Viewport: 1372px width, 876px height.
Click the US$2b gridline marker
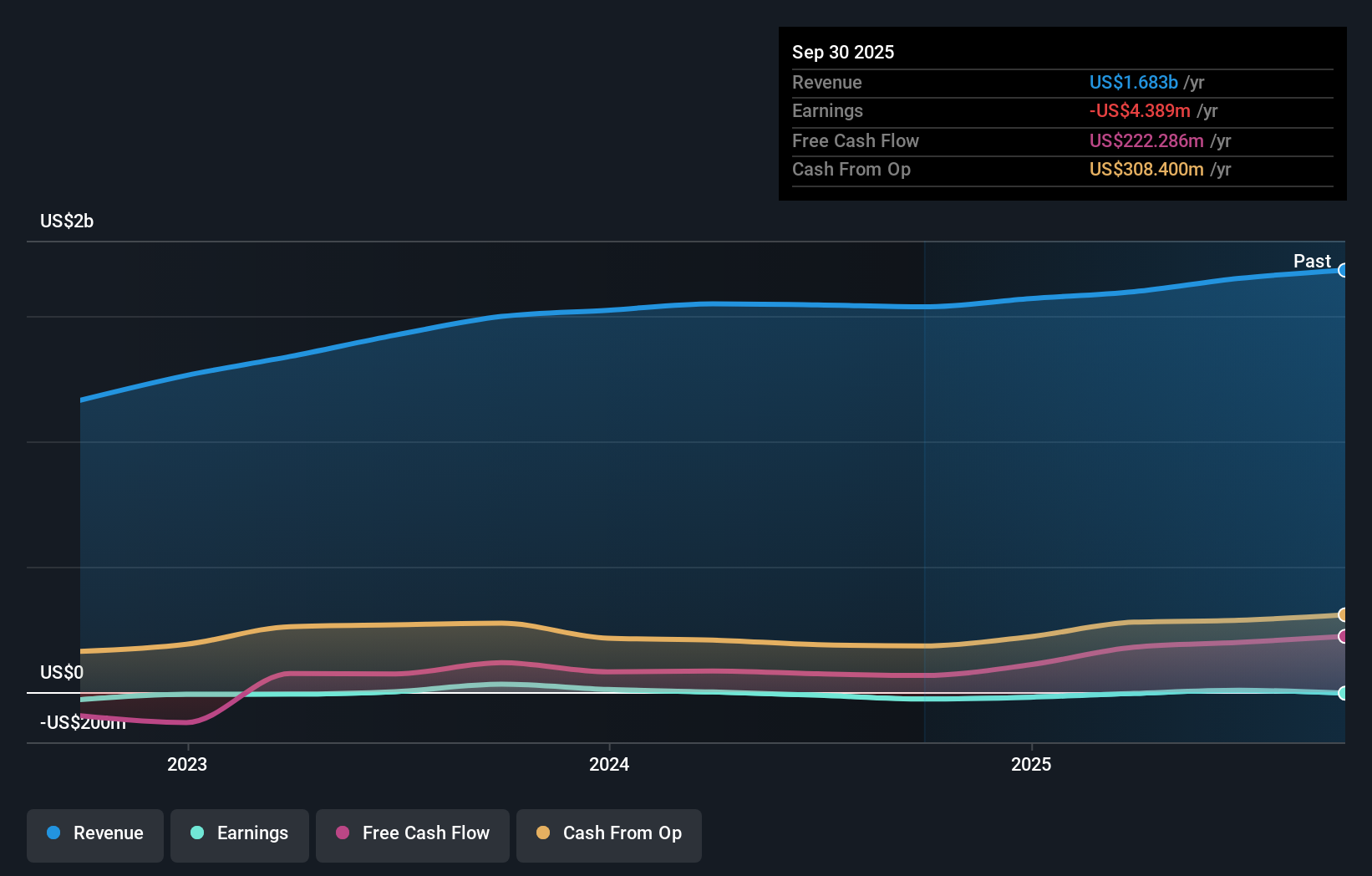[67, 221]
